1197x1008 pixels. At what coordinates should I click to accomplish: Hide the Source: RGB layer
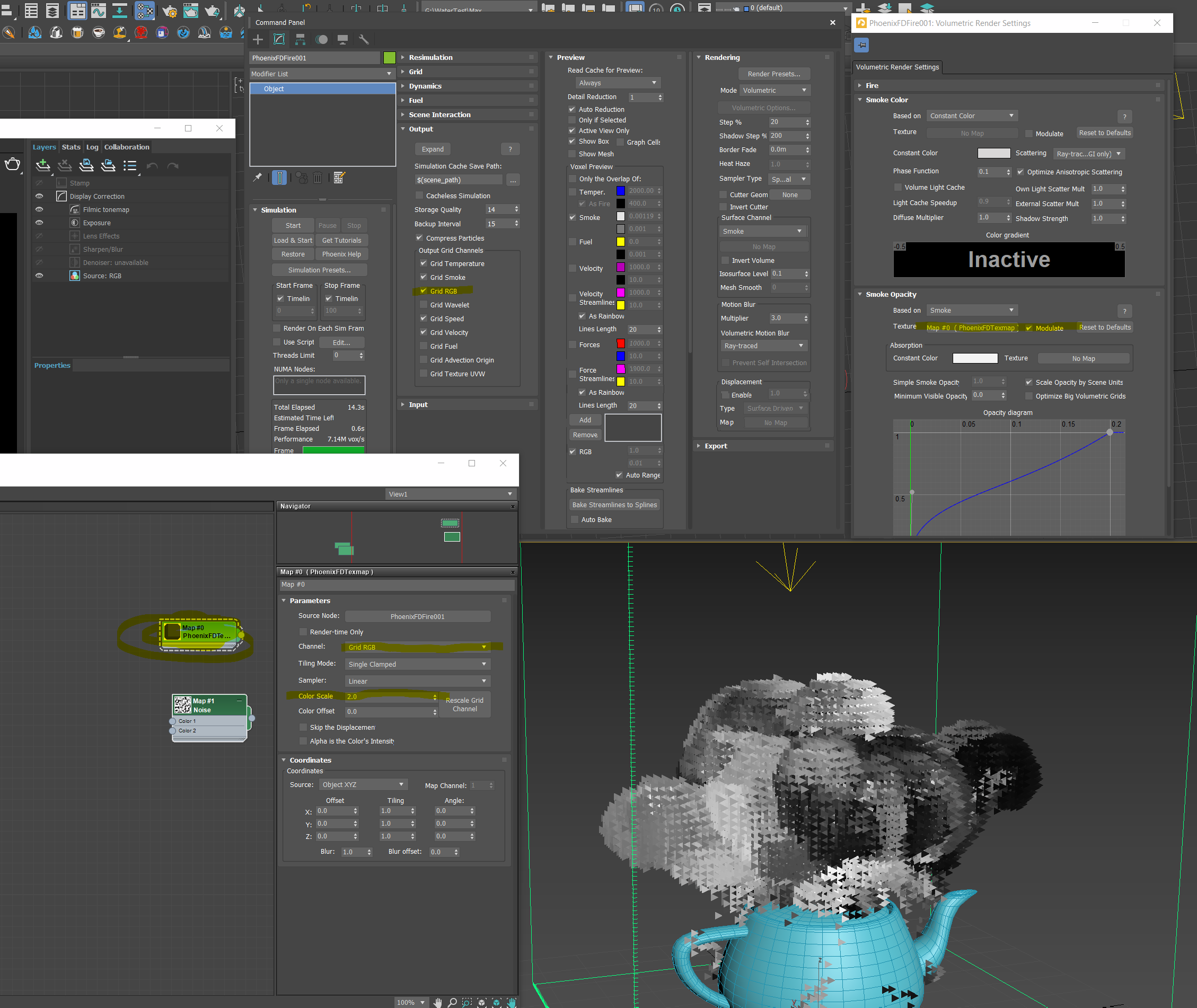(39, 276)
